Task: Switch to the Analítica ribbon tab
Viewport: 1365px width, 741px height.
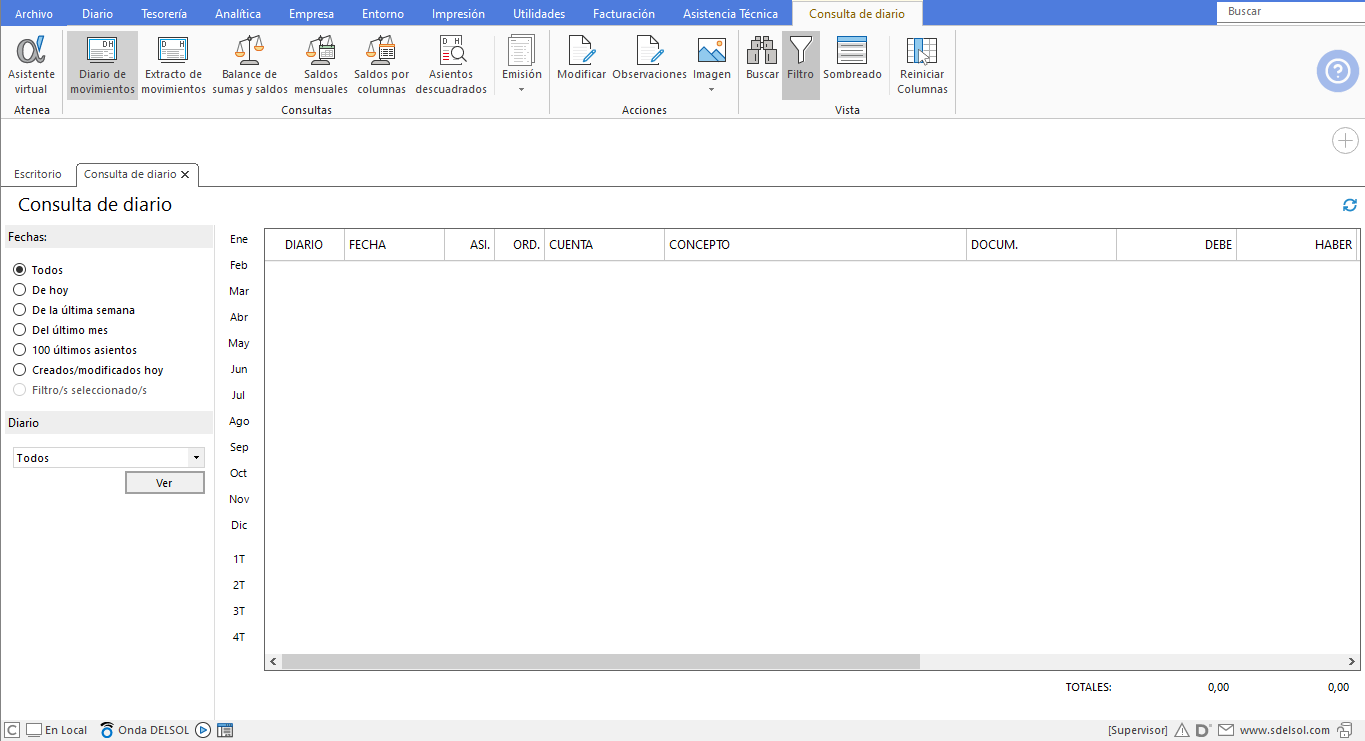Action: point(238,14)
